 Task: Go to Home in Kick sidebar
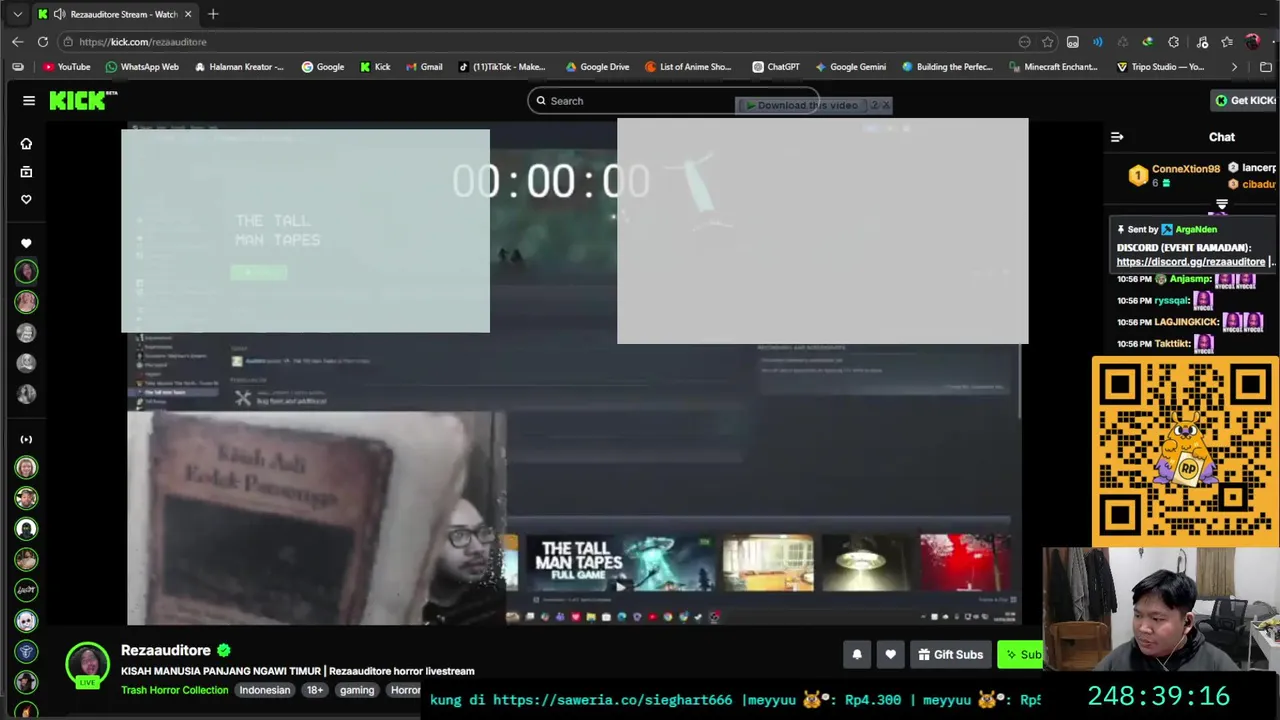tap(26, 144)
